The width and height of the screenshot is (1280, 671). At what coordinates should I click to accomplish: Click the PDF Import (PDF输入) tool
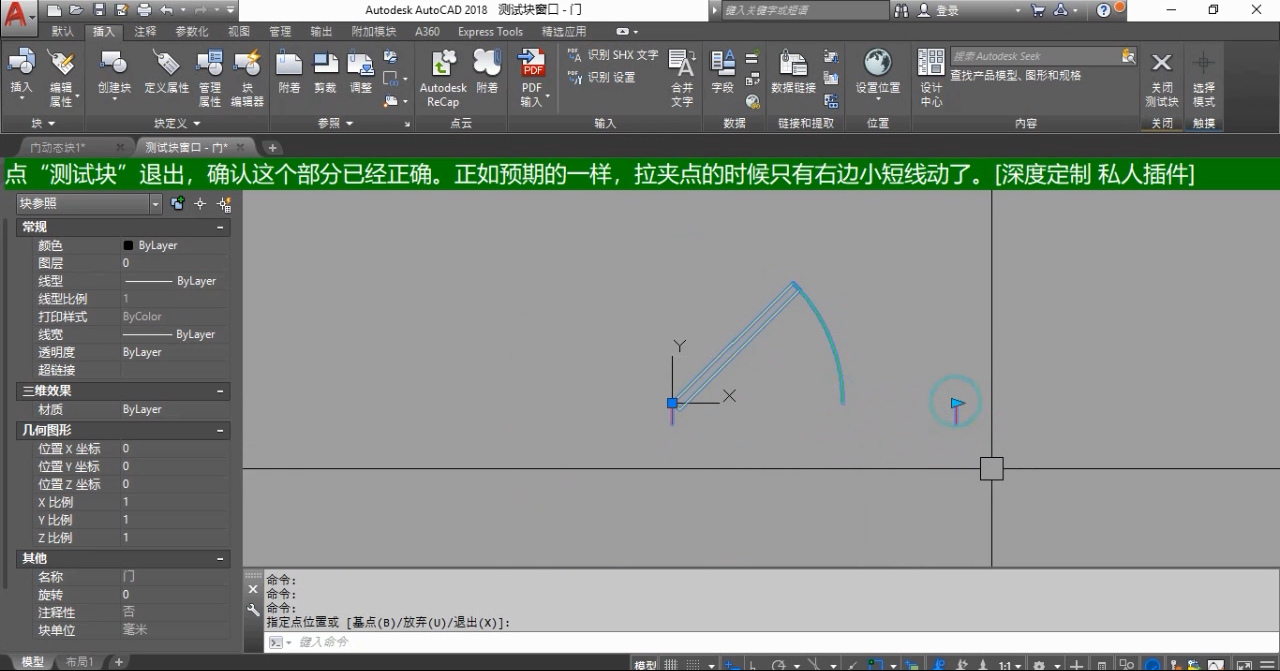pos(532,78)
